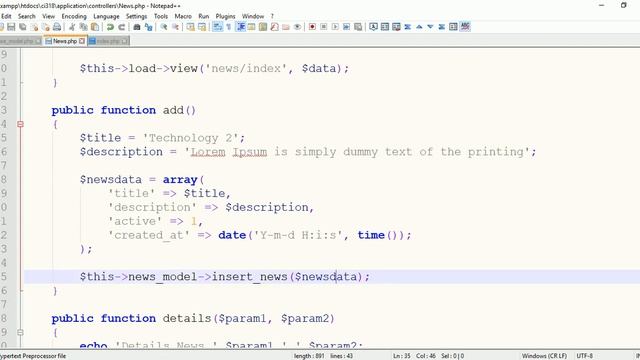Image resolution: width=640 pixels, height=360 pixels.
Task: Click the Print toolbar icon
Action: [57, 27]
